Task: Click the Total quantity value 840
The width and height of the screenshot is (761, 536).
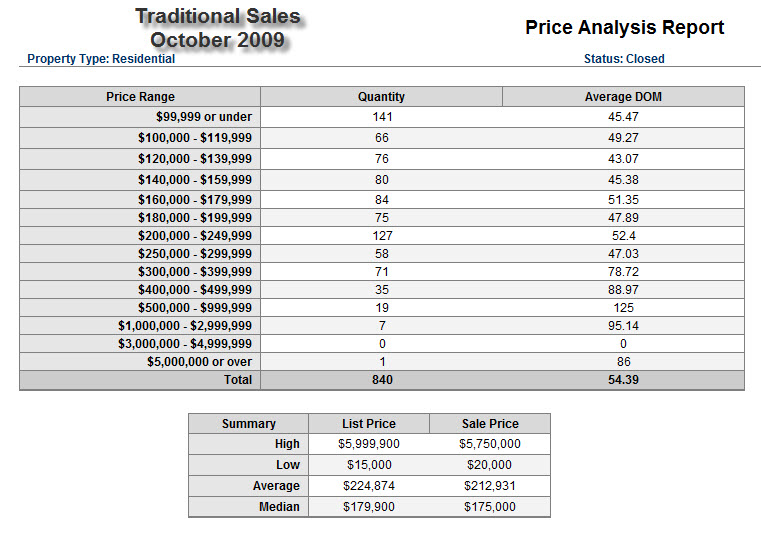Action: (x=381, y=380)
